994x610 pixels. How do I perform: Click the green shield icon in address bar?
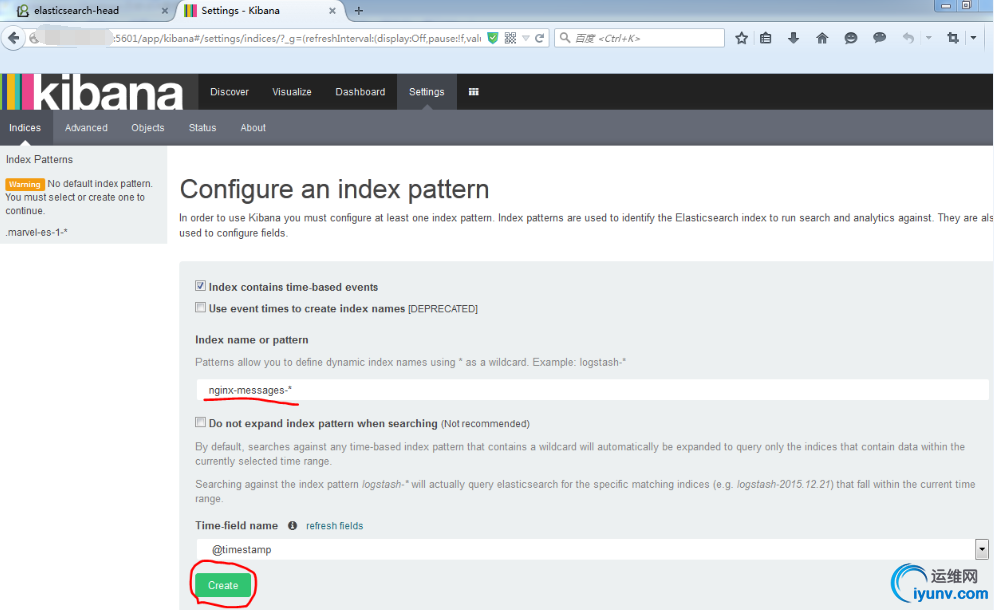pos(493,38)
